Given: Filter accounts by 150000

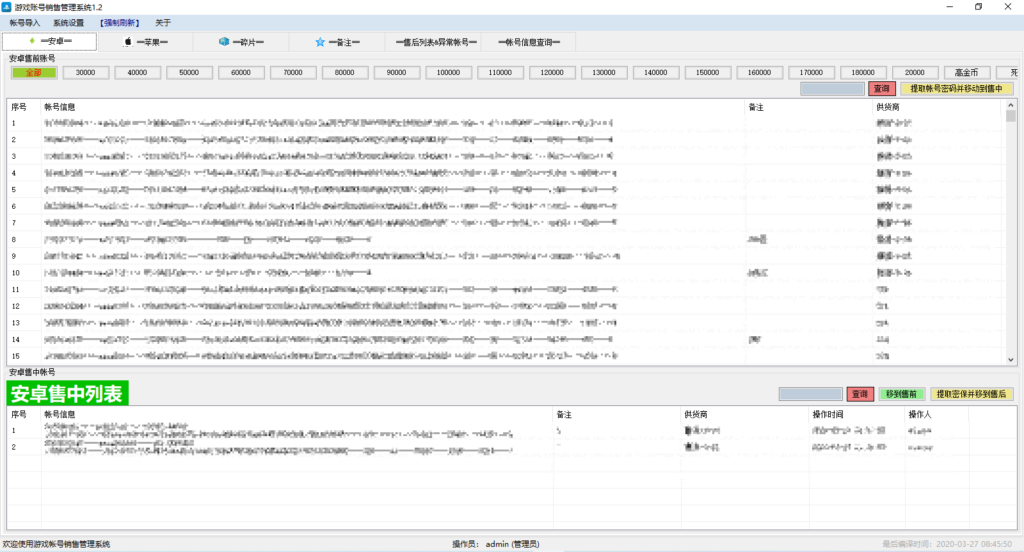Looking at the screenshot, I should pos(707,73).
